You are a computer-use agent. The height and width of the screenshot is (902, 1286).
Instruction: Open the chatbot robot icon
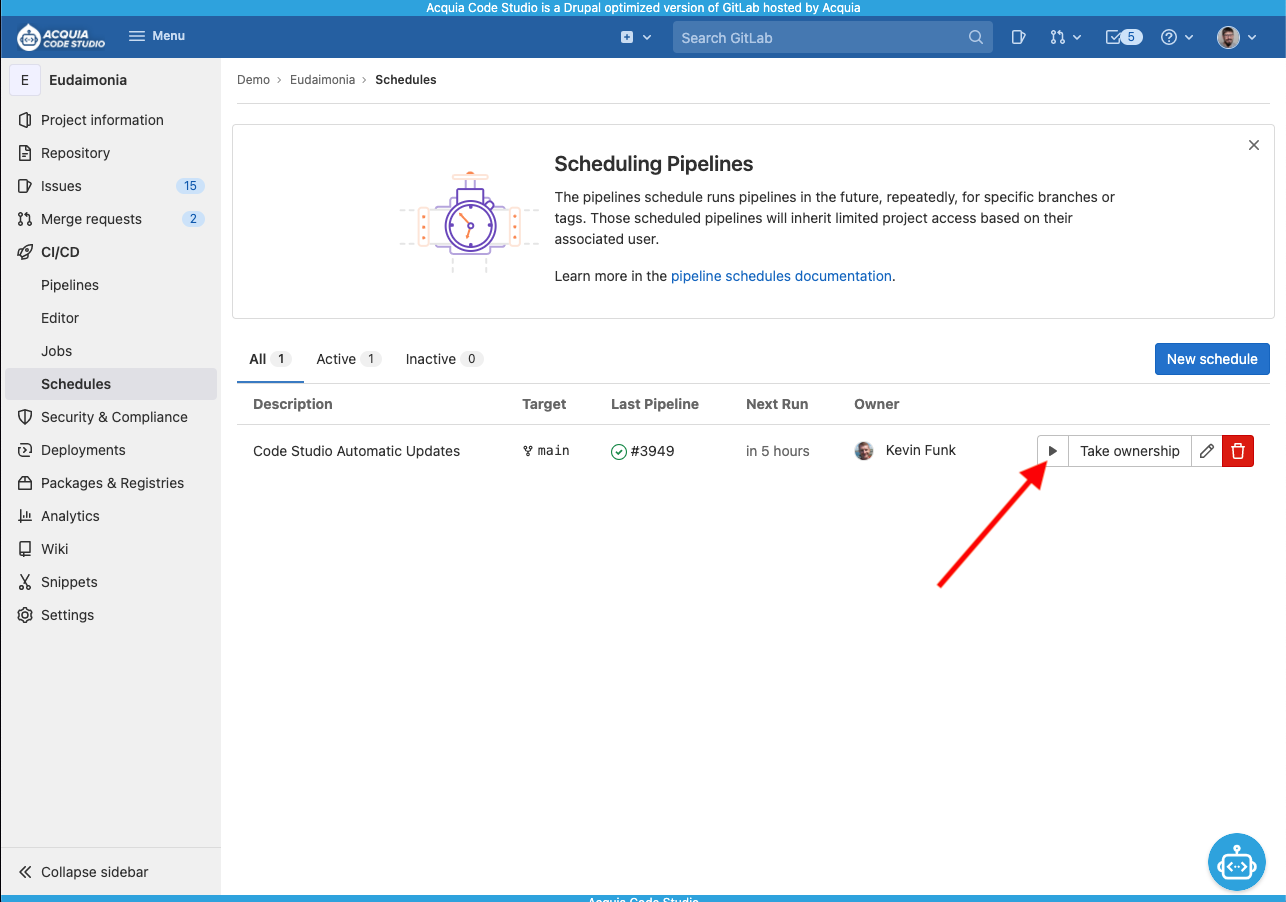click(1237, 861)
